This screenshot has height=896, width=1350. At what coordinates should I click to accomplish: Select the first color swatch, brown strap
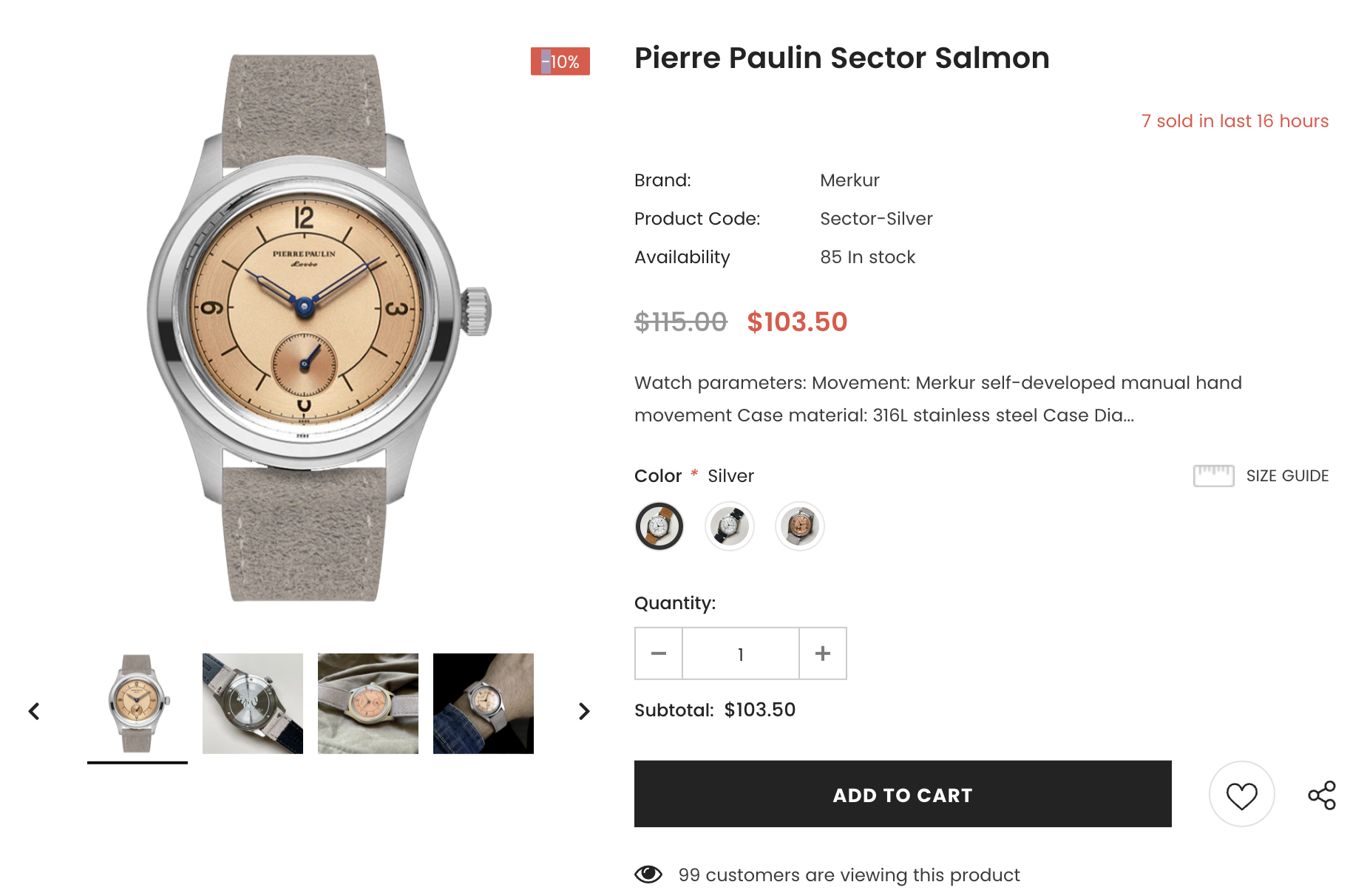[659, 526]
